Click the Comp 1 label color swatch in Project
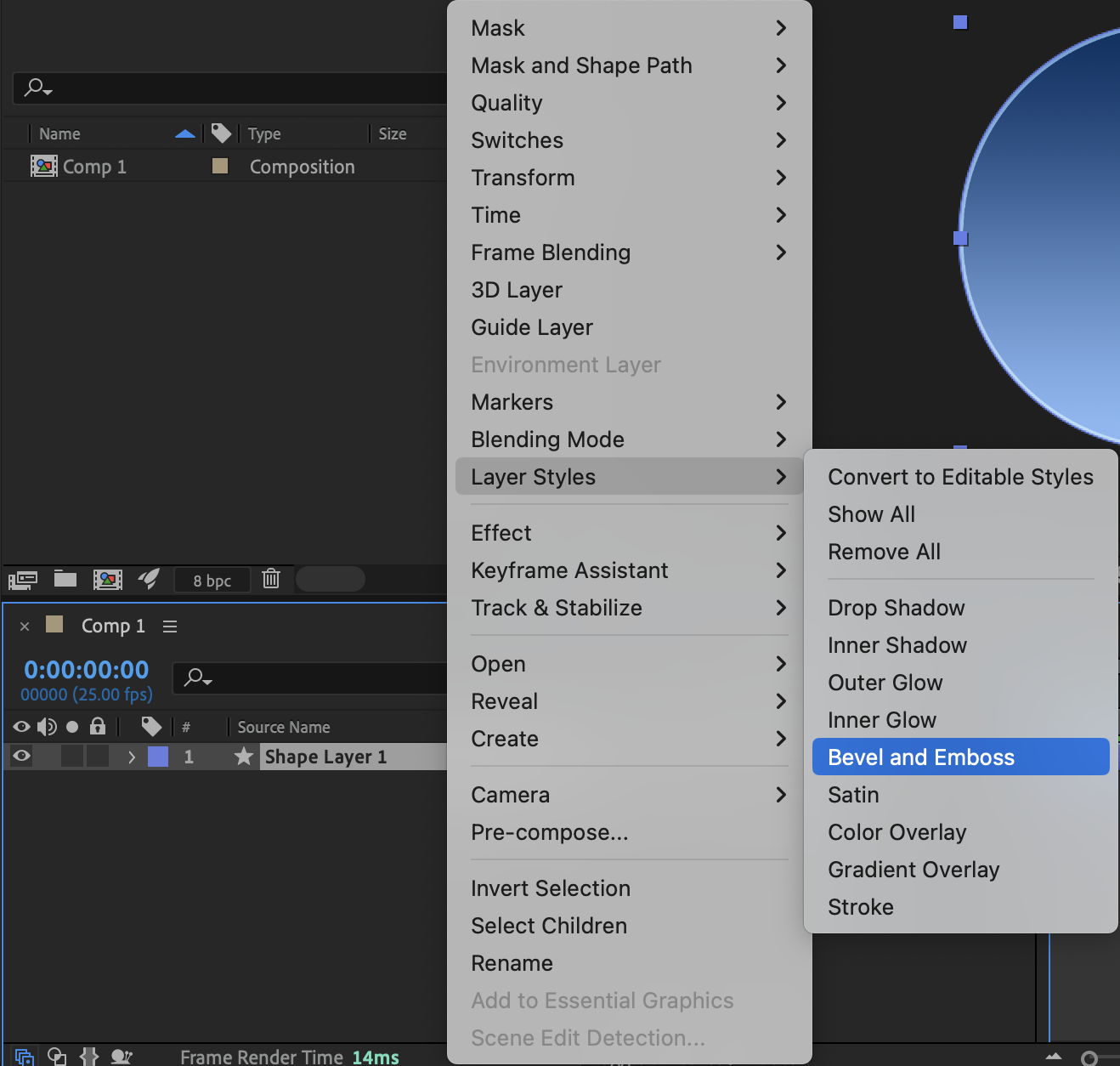The image size is (1120, 1066). 220,166
